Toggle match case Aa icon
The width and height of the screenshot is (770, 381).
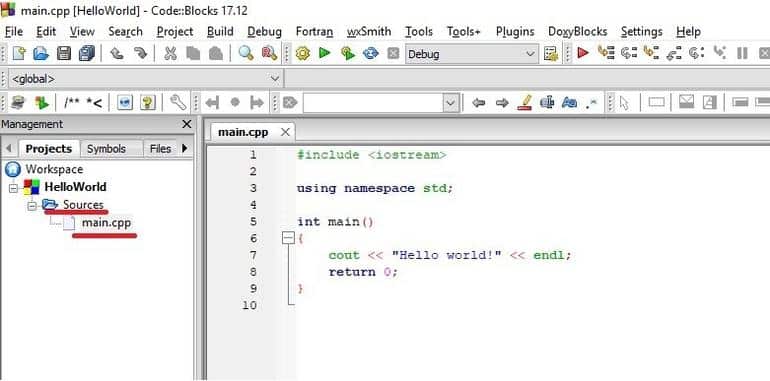coord(570,103)
